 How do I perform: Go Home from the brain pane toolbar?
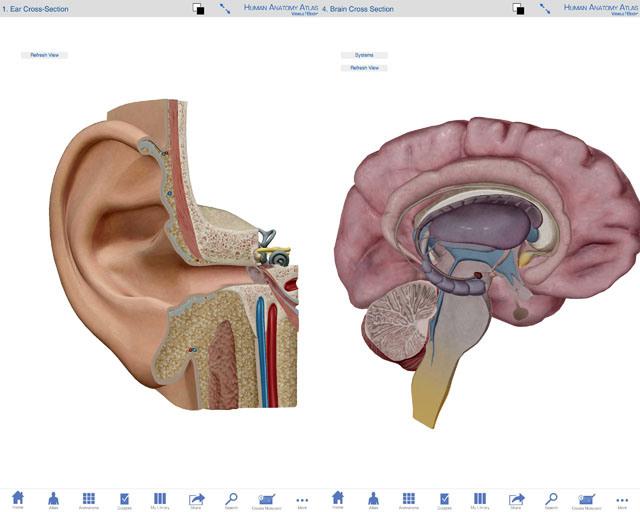337,498
